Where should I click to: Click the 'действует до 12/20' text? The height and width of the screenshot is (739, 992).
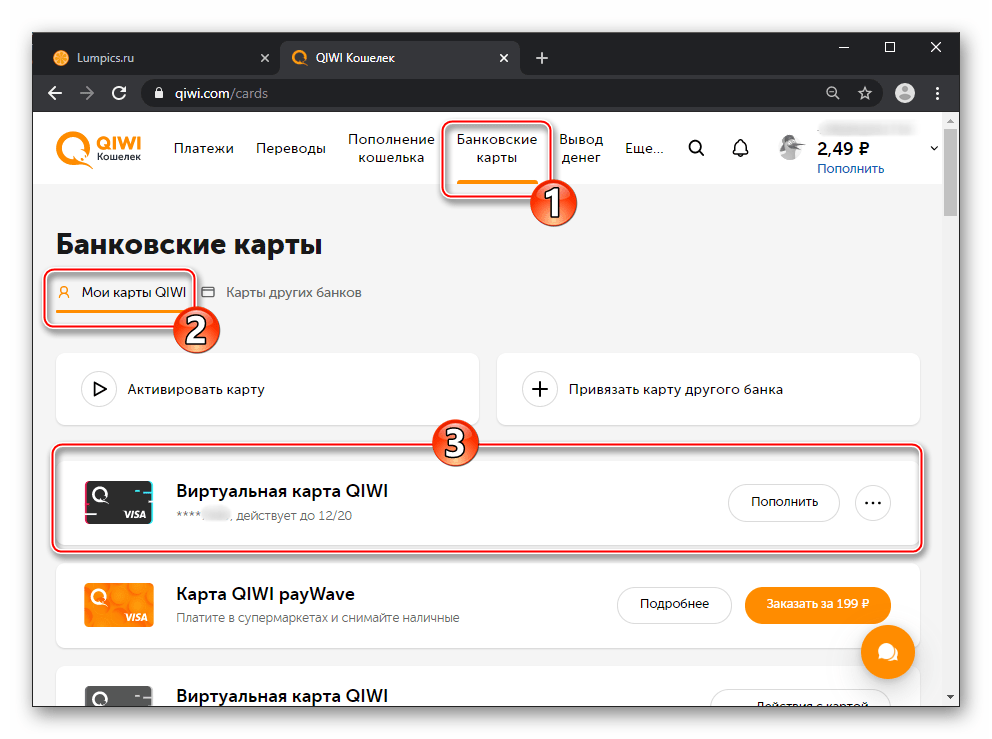294,516
